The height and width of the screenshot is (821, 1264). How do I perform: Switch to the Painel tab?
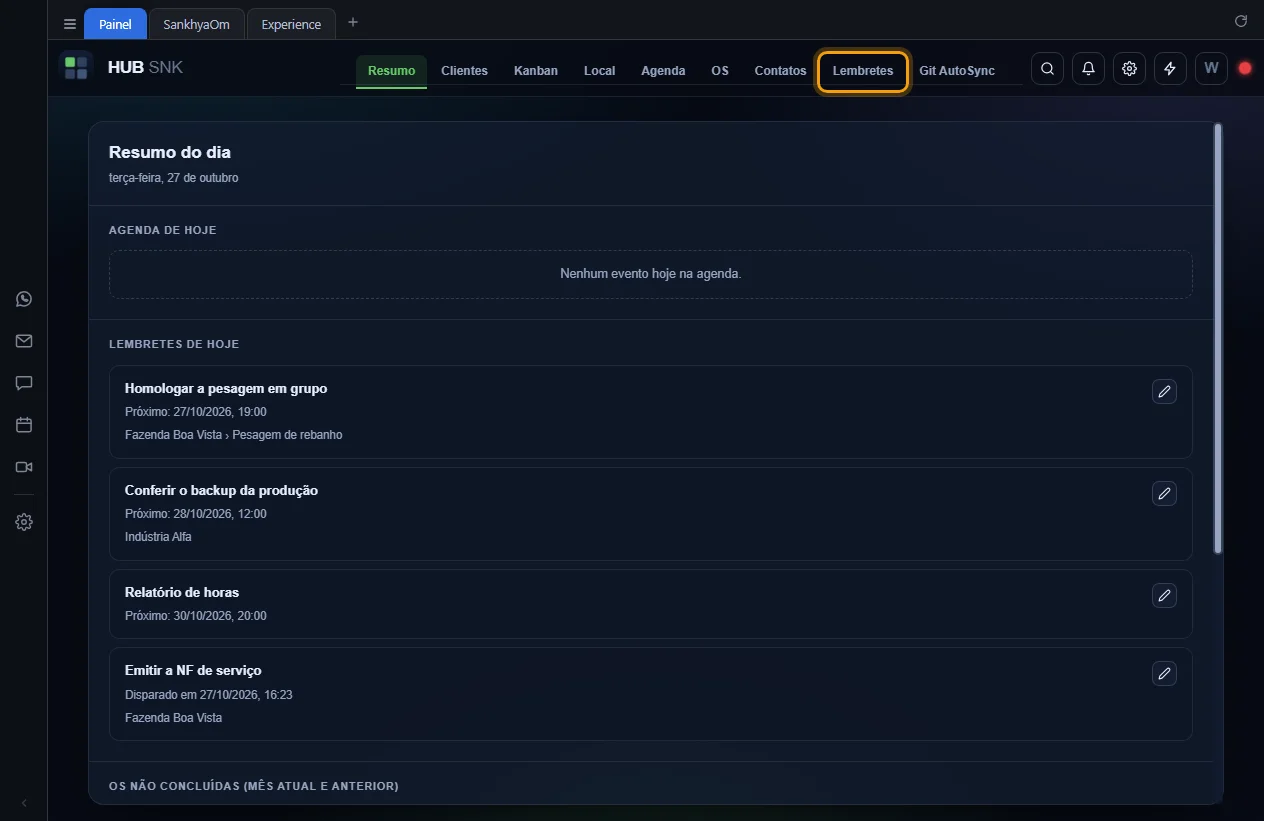click(x=115, y=24)
